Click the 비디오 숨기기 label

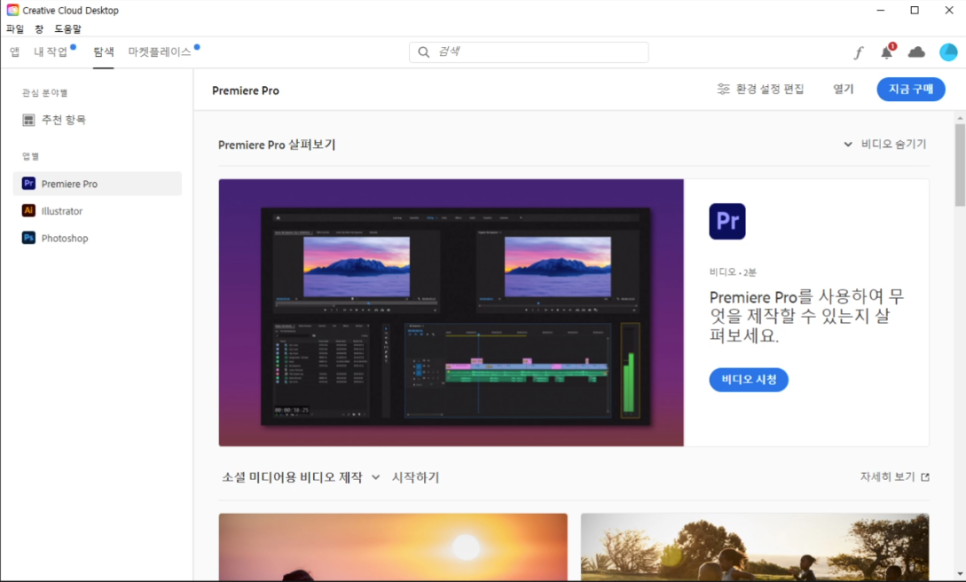point(893,144)
